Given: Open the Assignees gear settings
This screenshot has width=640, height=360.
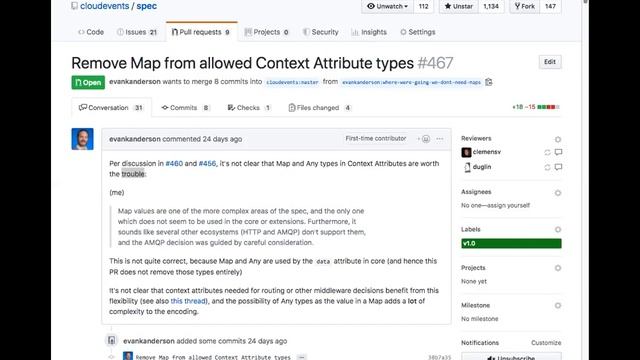Looking at the screenshot, I should tap(558, 193).
